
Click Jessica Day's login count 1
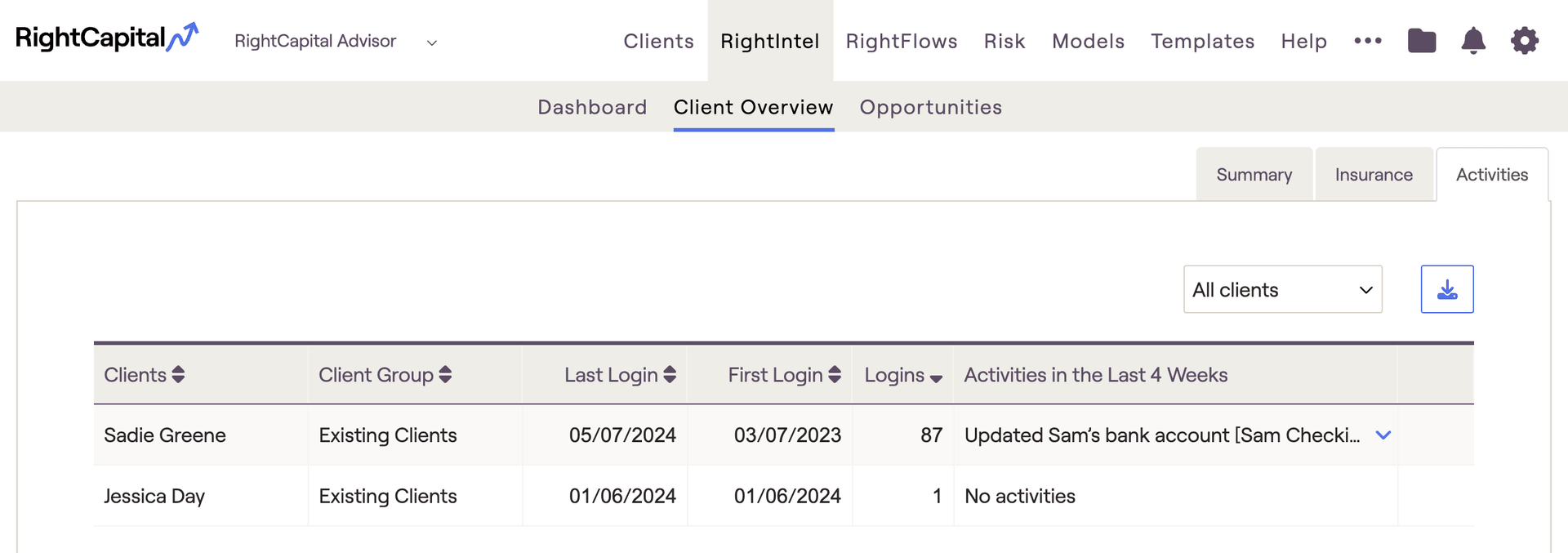pyautogui.click(x=938, y=496)
